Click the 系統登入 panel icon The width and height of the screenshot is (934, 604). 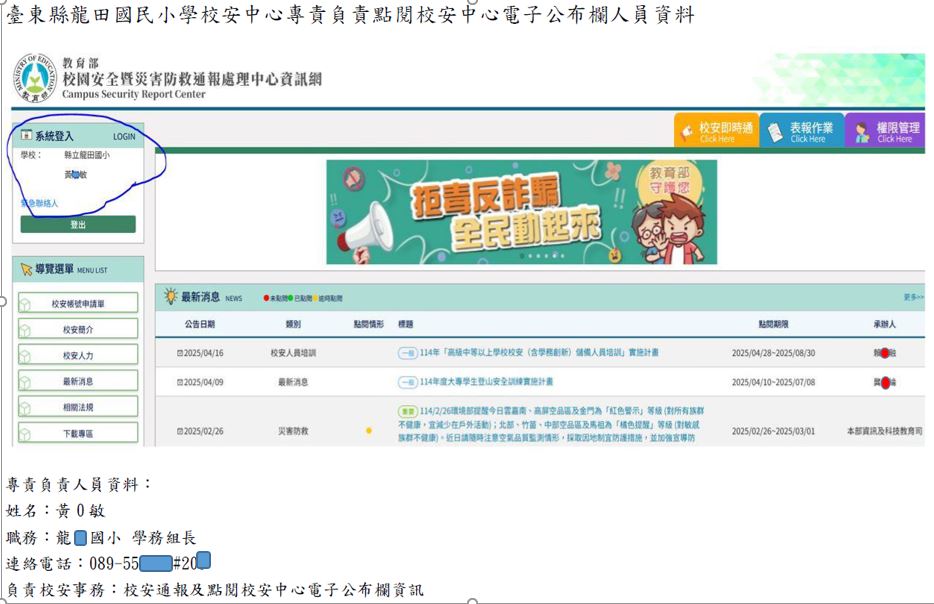26,136
